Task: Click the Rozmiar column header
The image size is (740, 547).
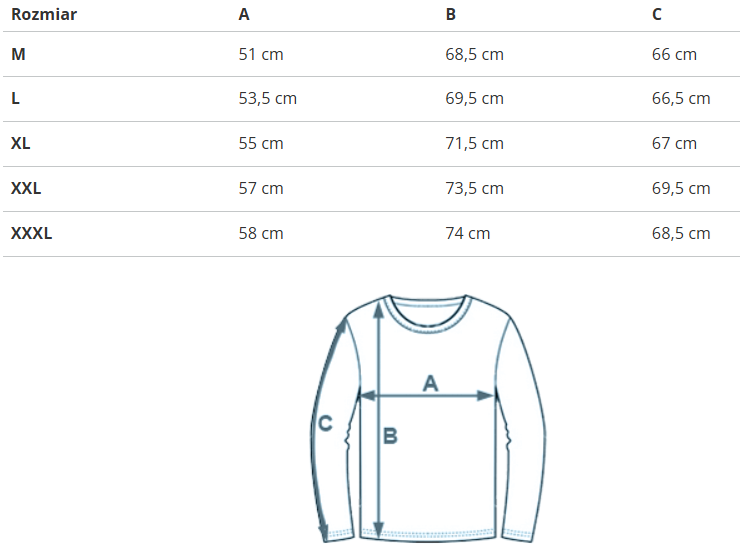Action: 44,14
